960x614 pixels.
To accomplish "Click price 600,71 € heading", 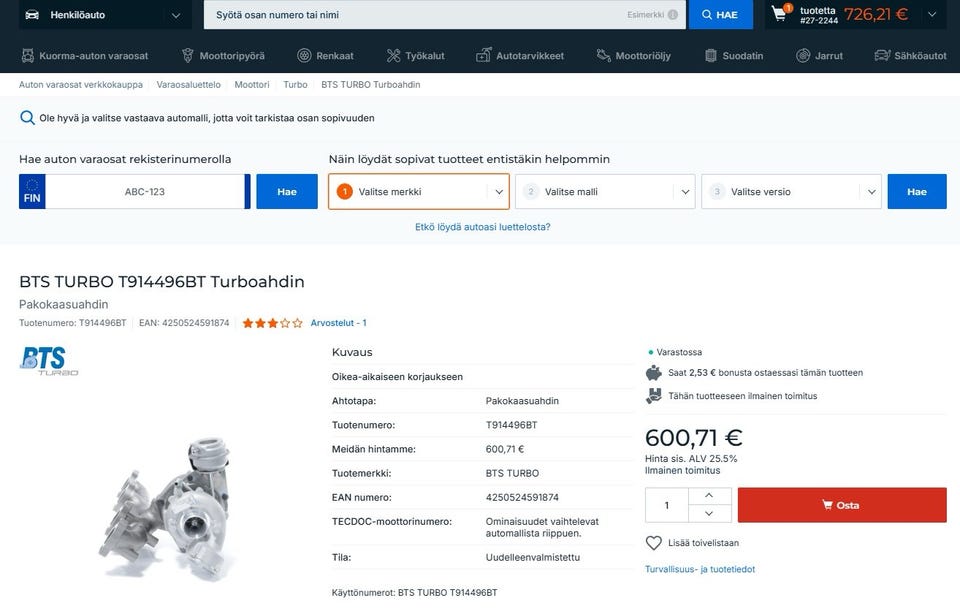I will pyautogui.click(x=693, y=438).
